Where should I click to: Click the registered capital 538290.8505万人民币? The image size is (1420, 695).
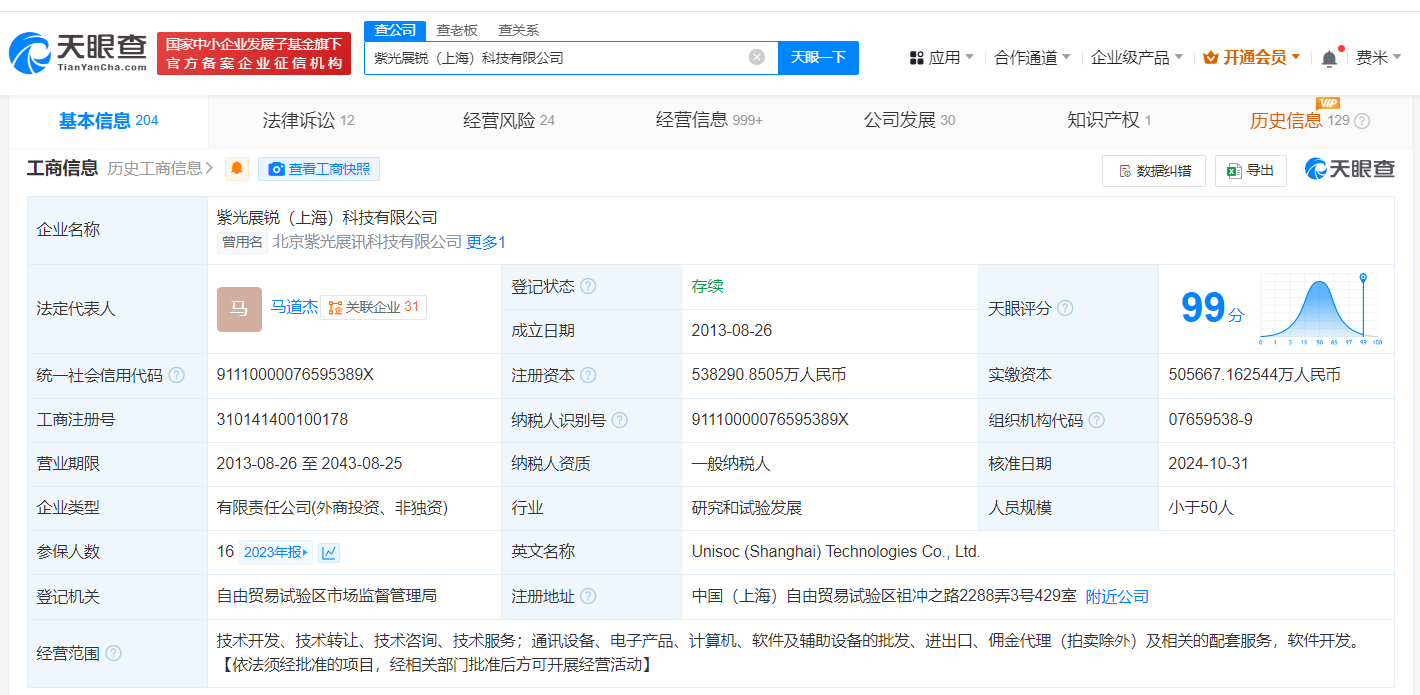click(769, 375)
